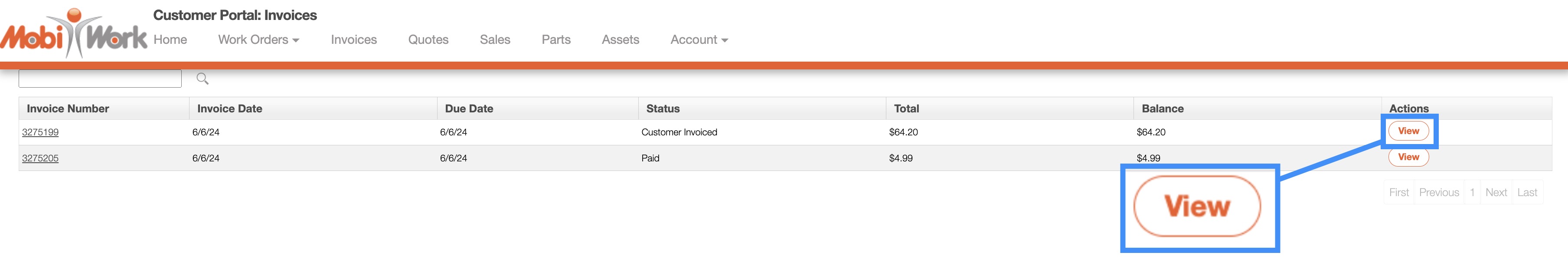Go to the First page of results
This screenshot has height=269, width=1568.
(1398, 192)
